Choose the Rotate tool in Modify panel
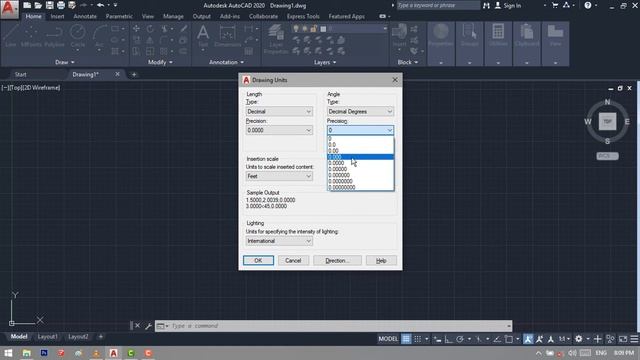The width and height of the screenshot is (640, 360). 150,29
